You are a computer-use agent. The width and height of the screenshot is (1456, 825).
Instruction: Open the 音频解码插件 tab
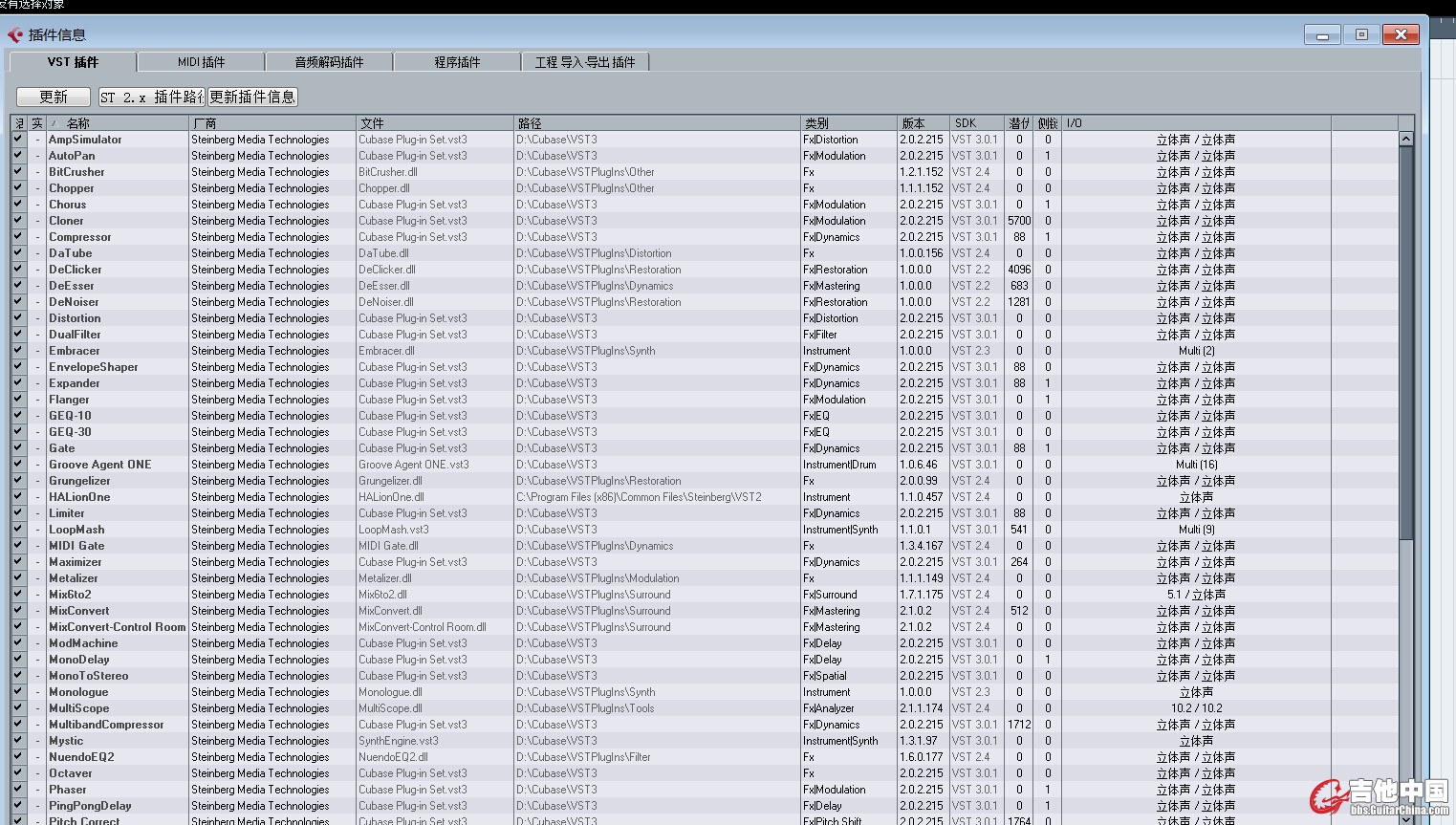[x=329, y=62]
